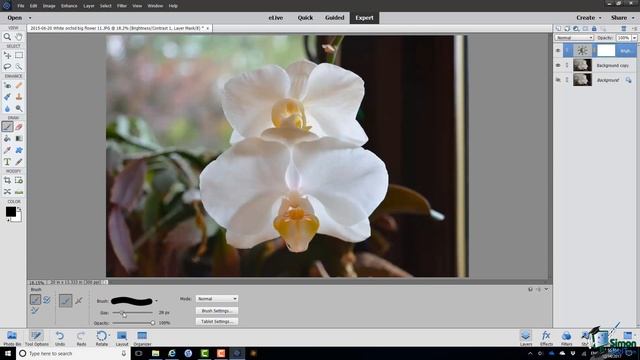Collapse the Tool Options panel arrow

point(546,289)
